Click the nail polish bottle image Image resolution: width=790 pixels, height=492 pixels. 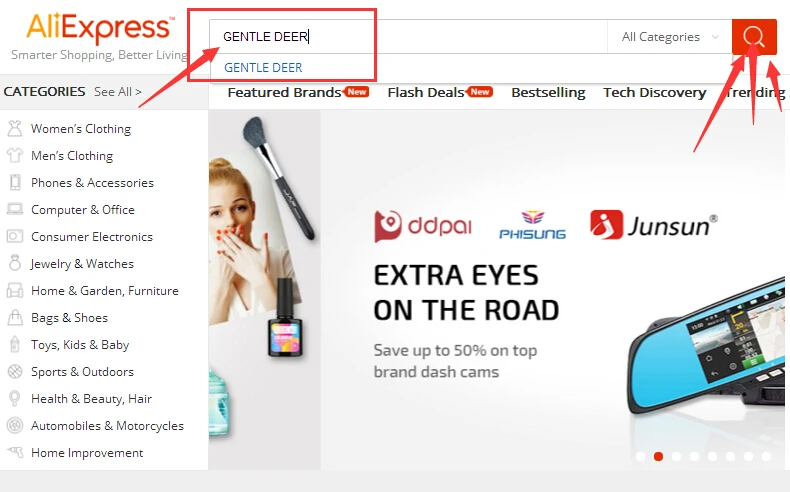(285, 318)
